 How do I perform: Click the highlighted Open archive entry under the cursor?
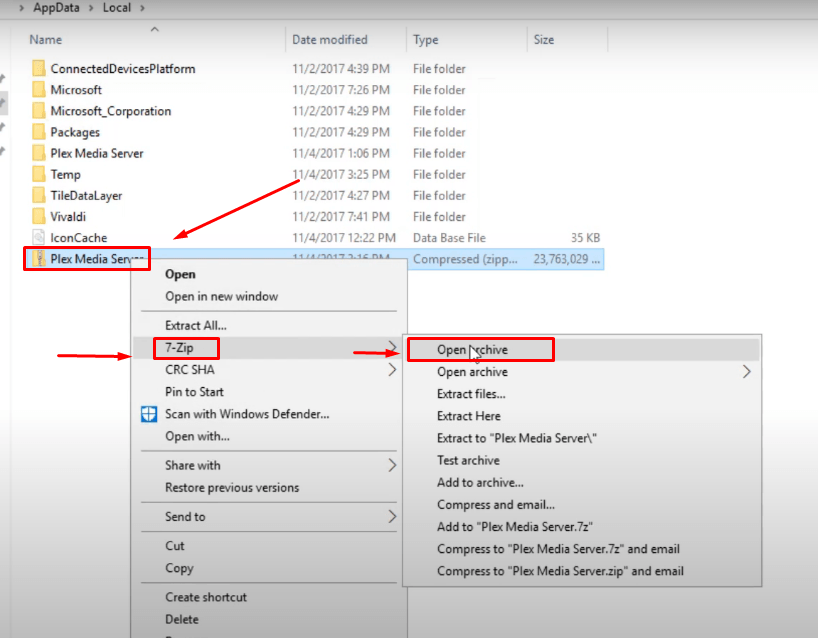tap(473, 350)
